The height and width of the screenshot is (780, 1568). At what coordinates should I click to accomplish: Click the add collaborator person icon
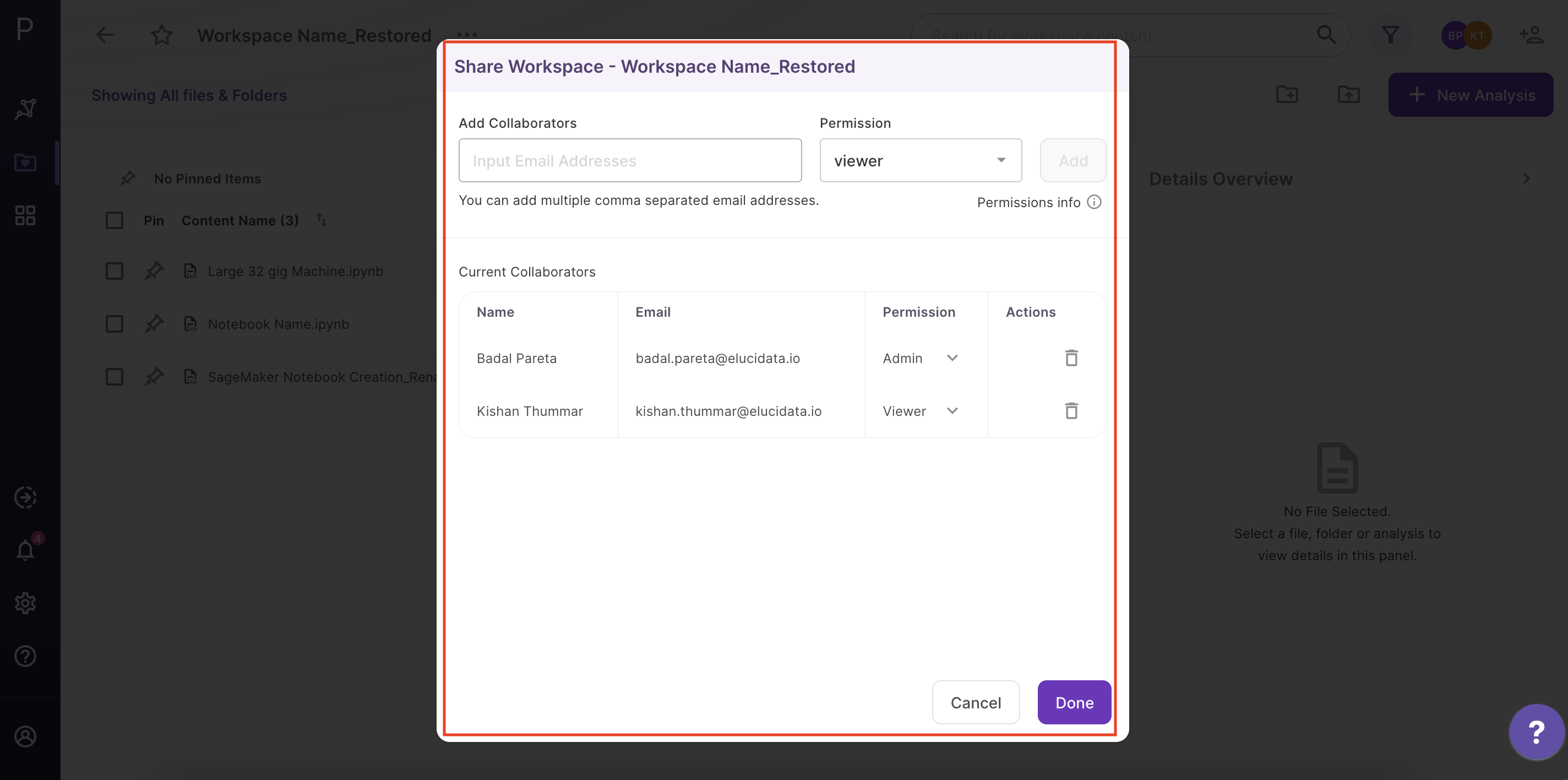point(1532,35)
